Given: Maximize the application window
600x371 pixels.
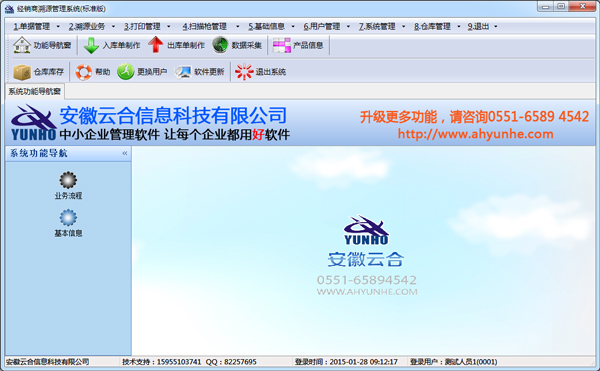Looking at the screenshot, I should (561, 7).
